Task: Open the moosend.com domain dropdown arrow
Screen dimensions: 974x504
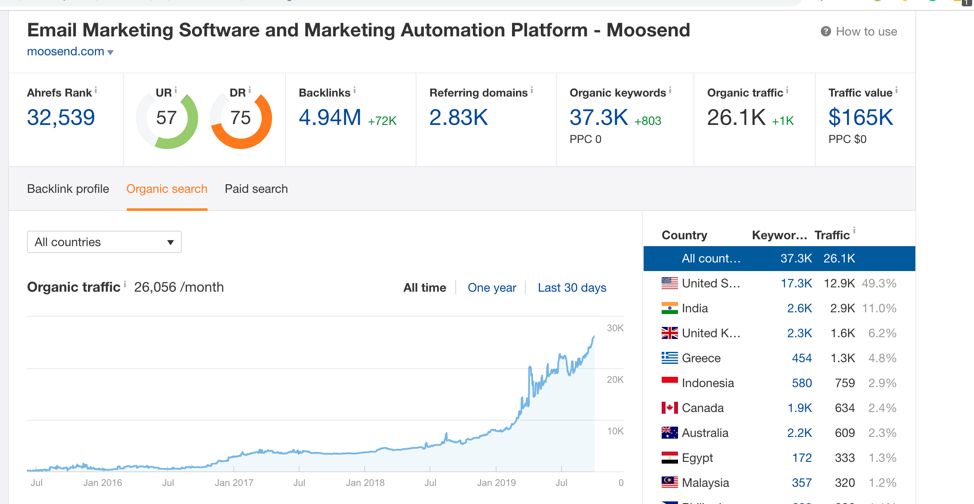Action: pos(111,52)
